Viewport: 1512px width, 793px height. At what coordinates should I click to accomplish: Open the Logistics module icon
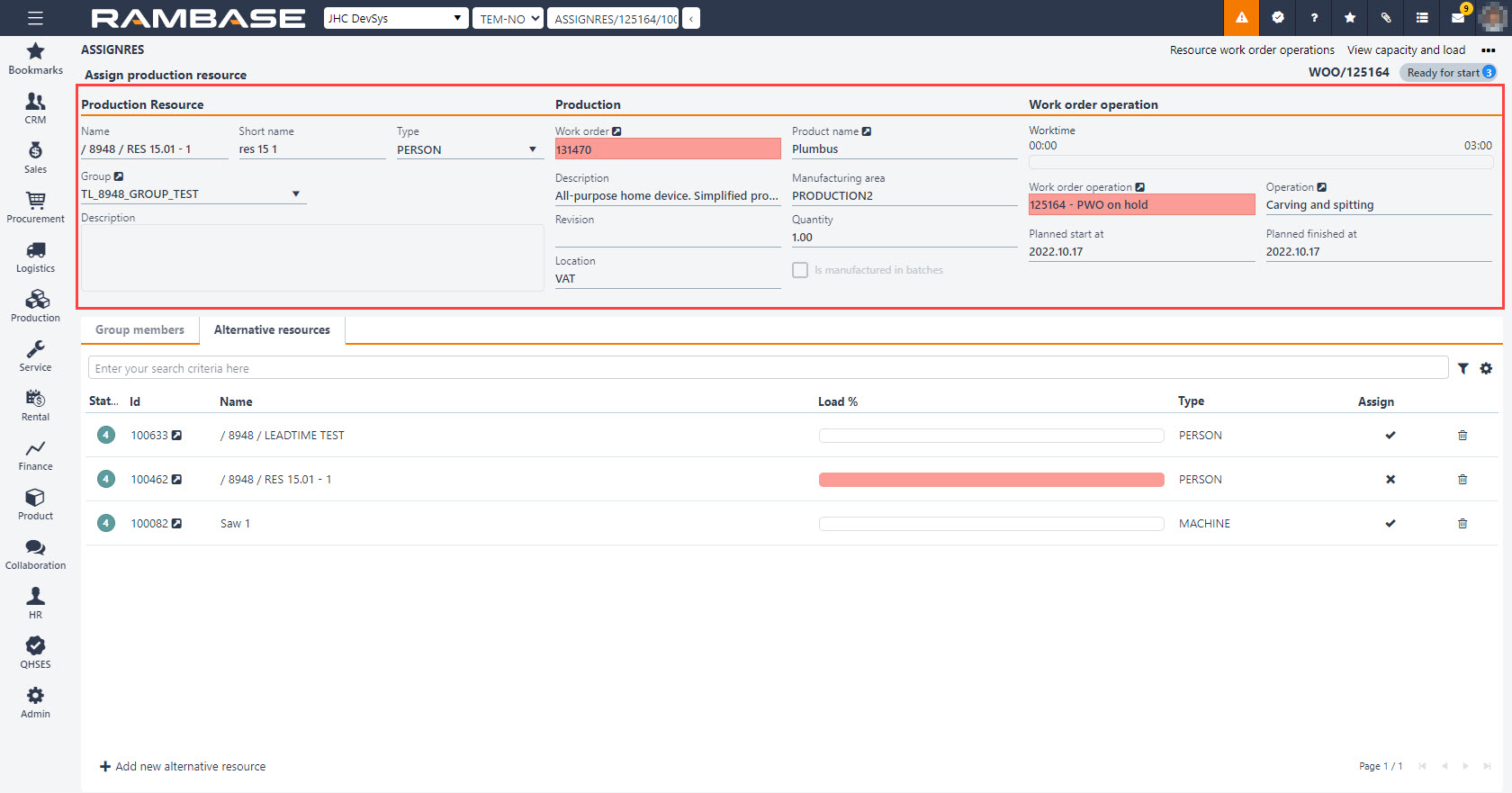[x=35, y=257]
